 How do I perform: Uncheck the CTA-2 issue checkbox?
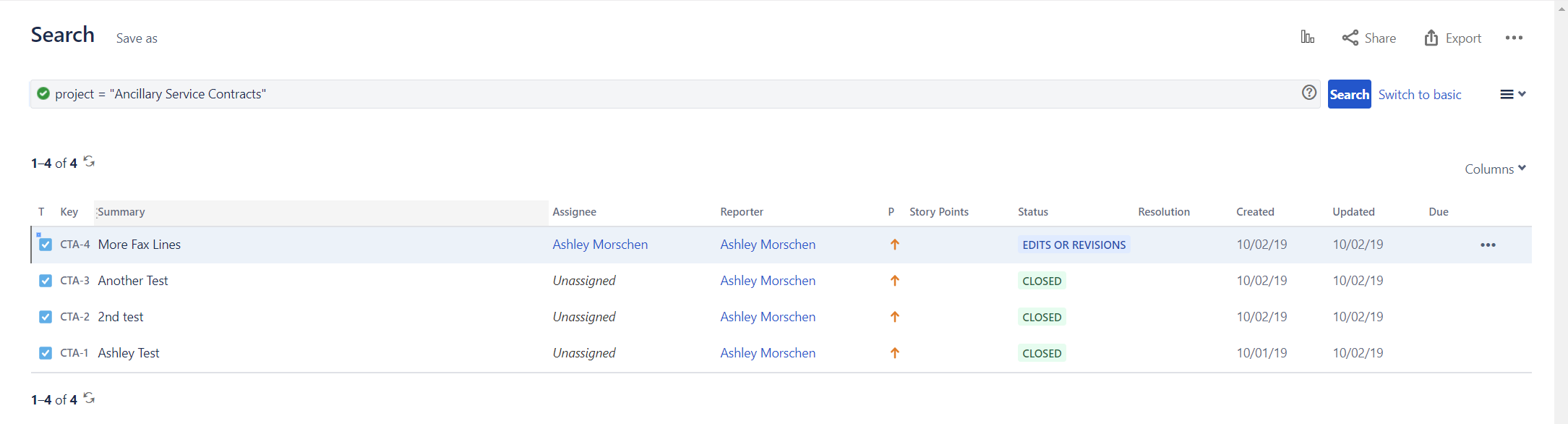pos(46,317)
